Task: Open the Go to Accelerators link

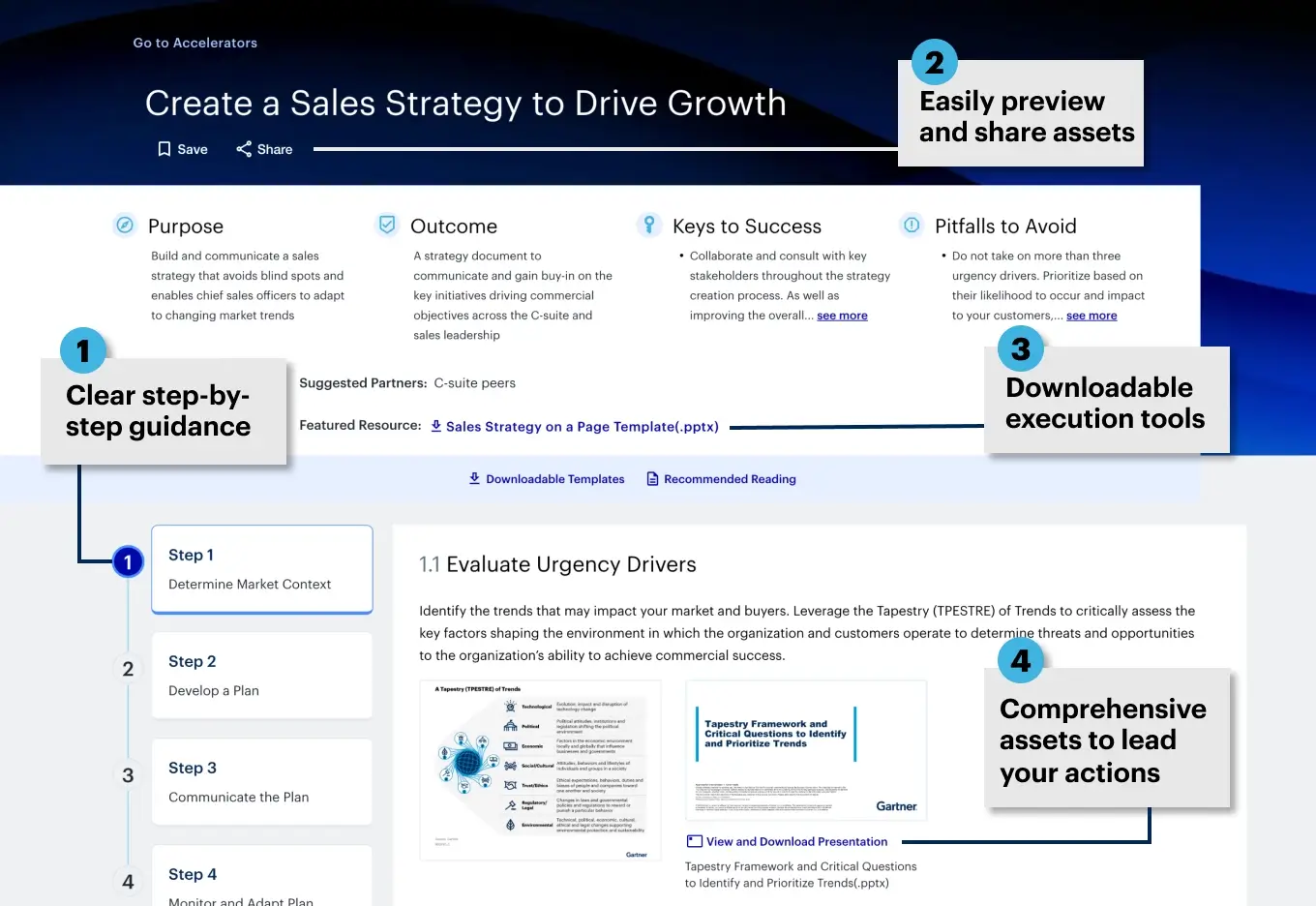Action: point(194,43)
